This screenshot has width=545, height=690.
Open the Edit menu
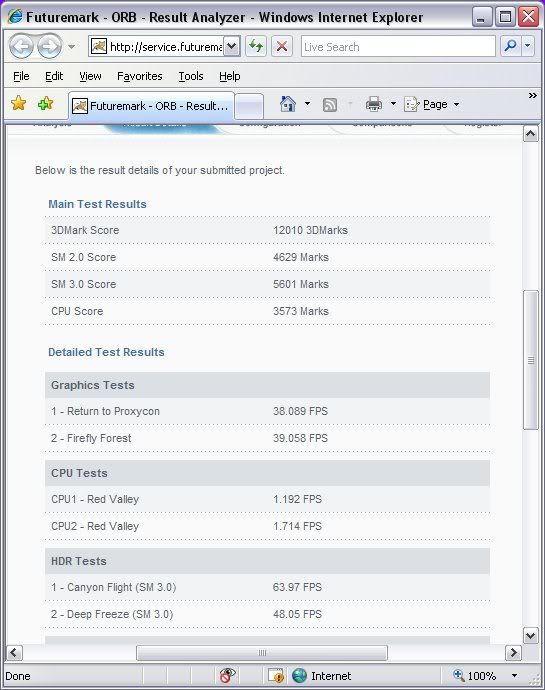point(54,76)
